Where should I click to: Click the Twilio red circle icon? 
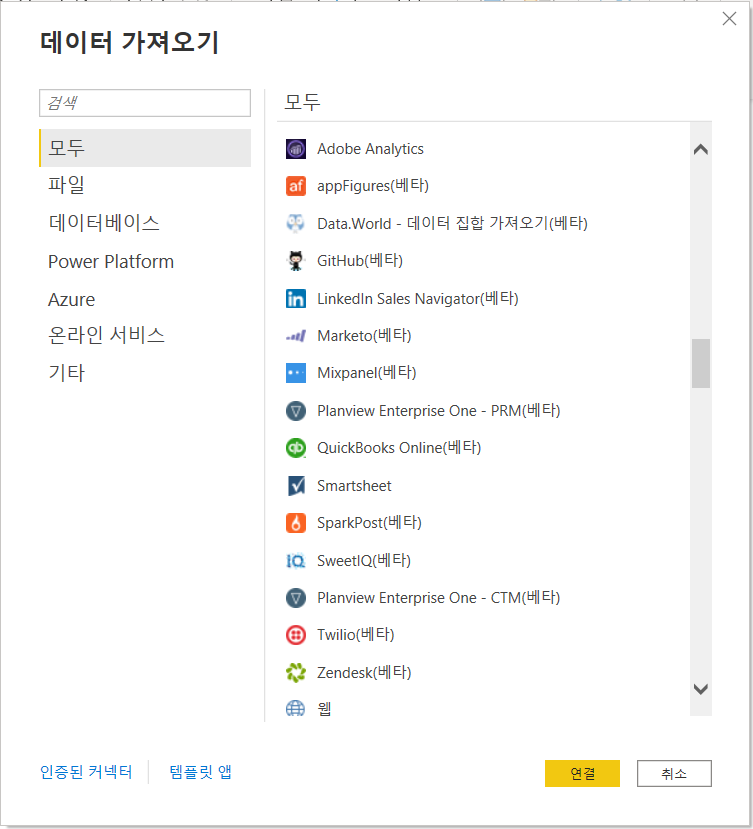(296, 635)
